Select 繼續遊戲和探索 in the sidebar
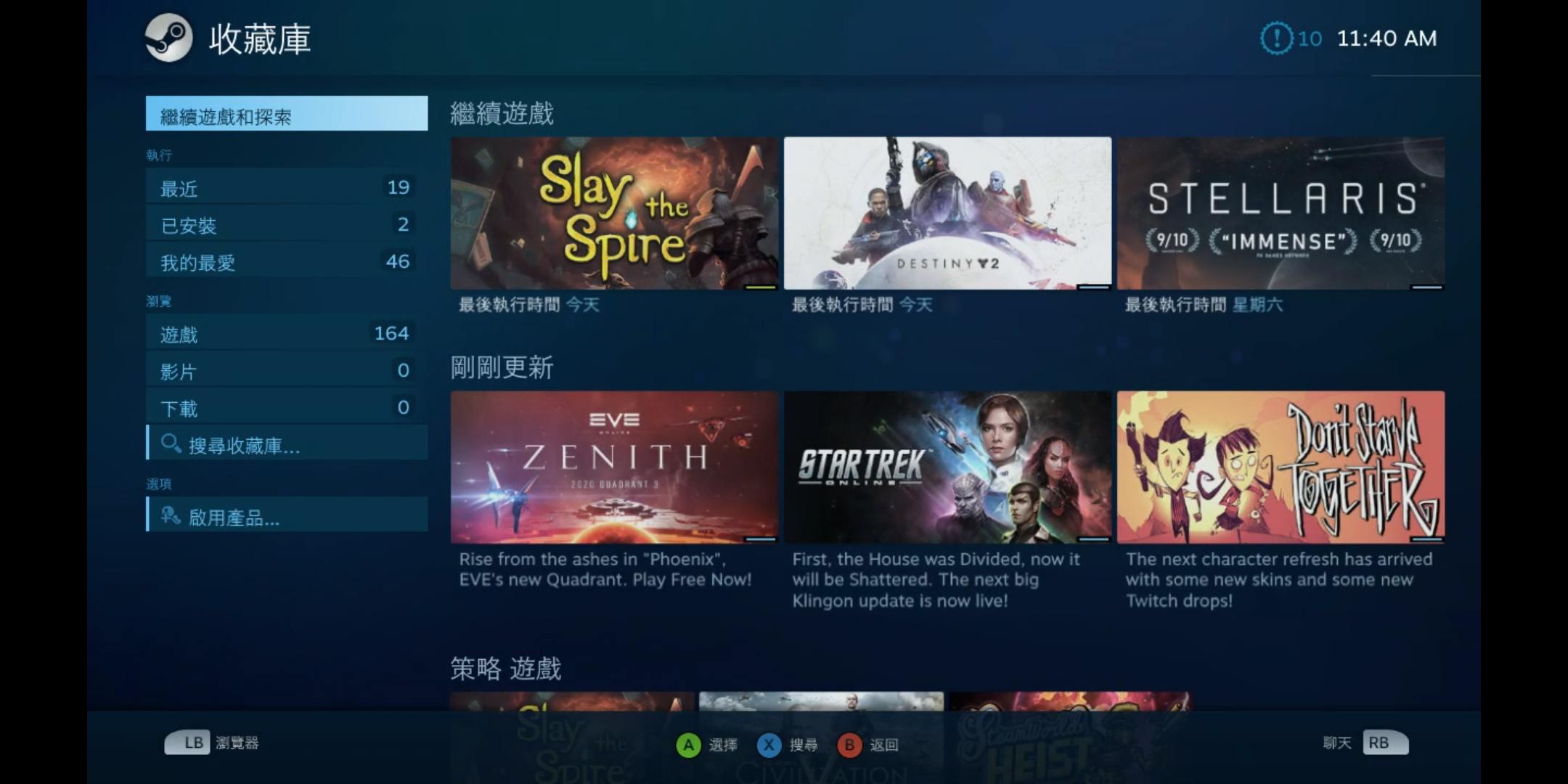 (x=287, y=114)
